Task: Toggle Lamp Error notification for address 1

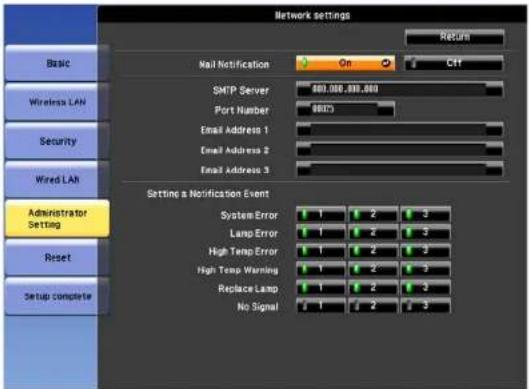Action: tap(321, 232)
